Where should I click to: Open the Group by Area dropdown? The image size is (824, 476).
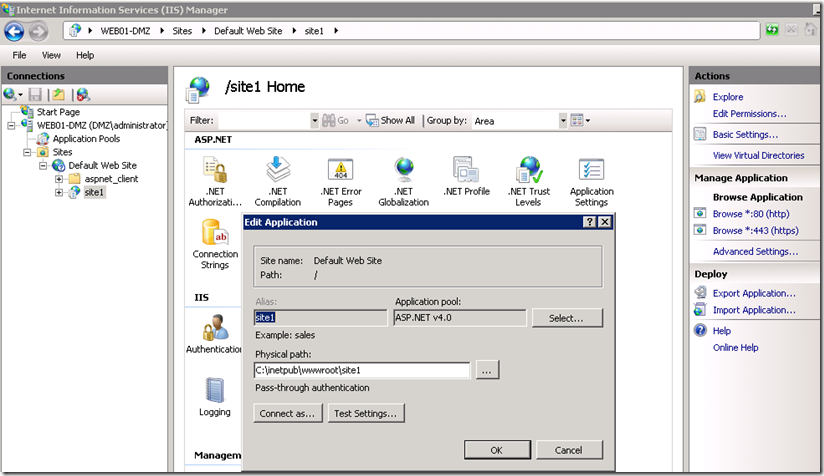point(563,121)
